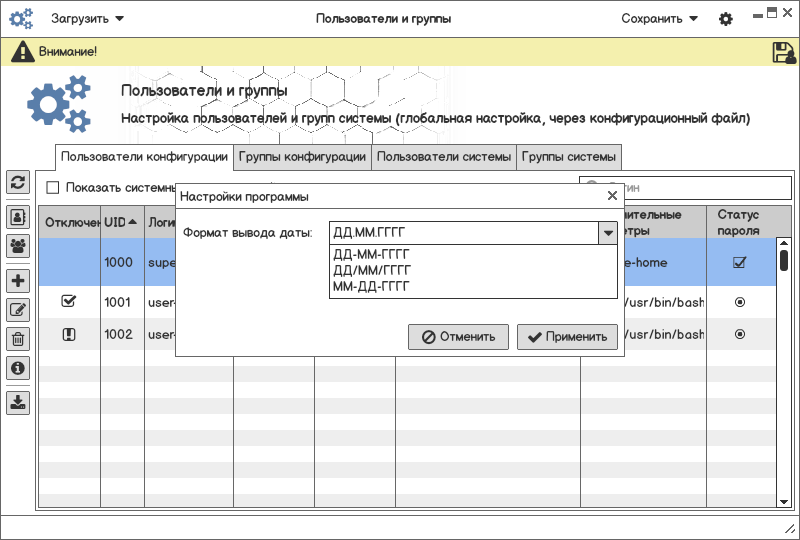Open settings via the gear icon
The image size is (800, 540).
(726, 19)
